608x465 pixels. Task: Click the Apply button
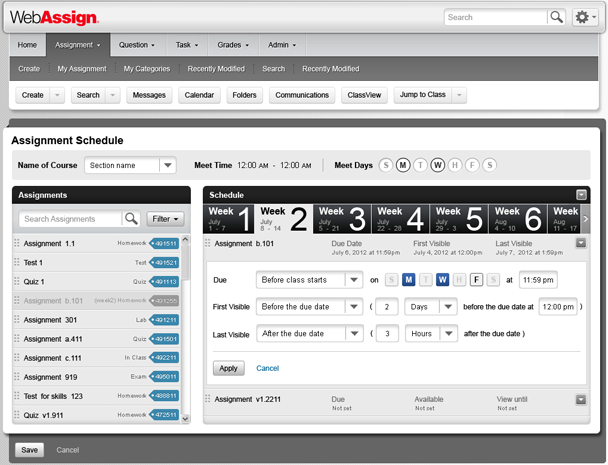(228, 368)
